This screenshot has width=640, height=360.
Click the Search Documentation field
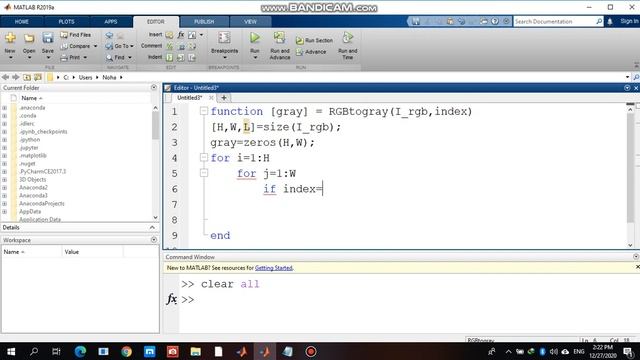554,21
